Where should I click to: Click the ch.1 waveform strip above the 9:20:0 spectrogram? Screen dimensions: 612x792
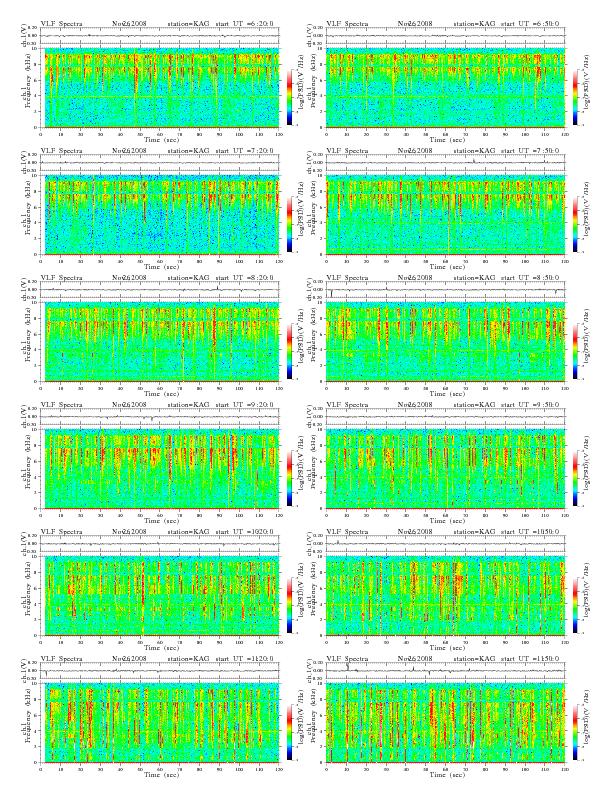pyautogui.click(x=160, y=417)
